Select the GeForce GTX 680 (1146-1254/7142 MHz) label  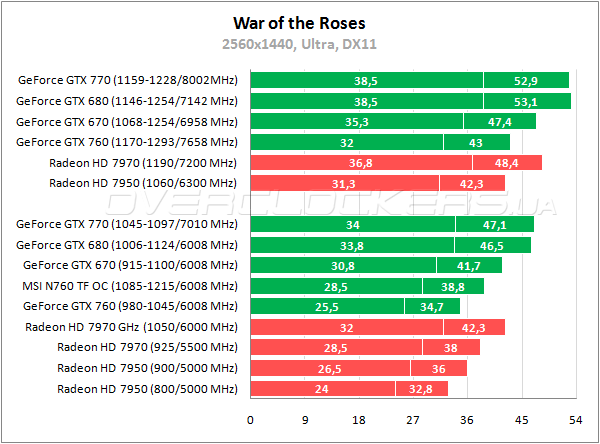(x=127, y=101)
